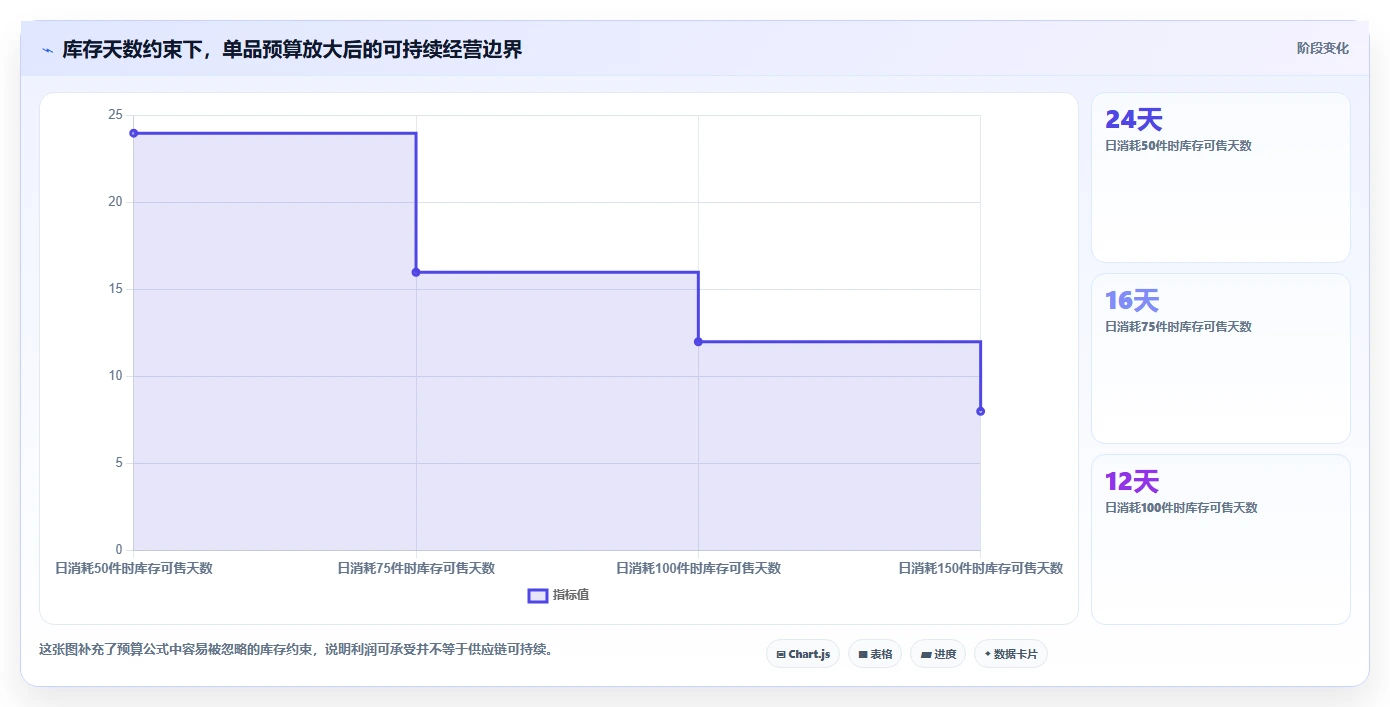The height and width of the screenshot is (707, 1390).
Task: Click the footnote text about 库存约束
Action: tap(296, 650)
